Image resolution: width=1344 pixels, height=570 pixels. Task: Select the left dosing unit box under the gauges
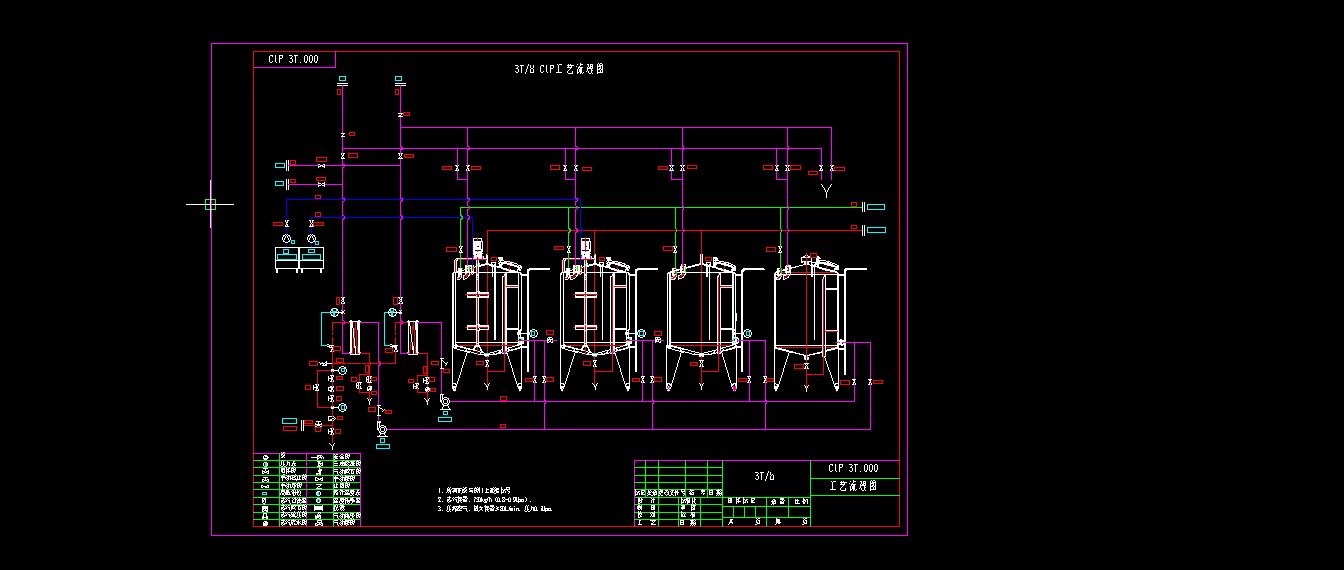click(x=286, y=260)
